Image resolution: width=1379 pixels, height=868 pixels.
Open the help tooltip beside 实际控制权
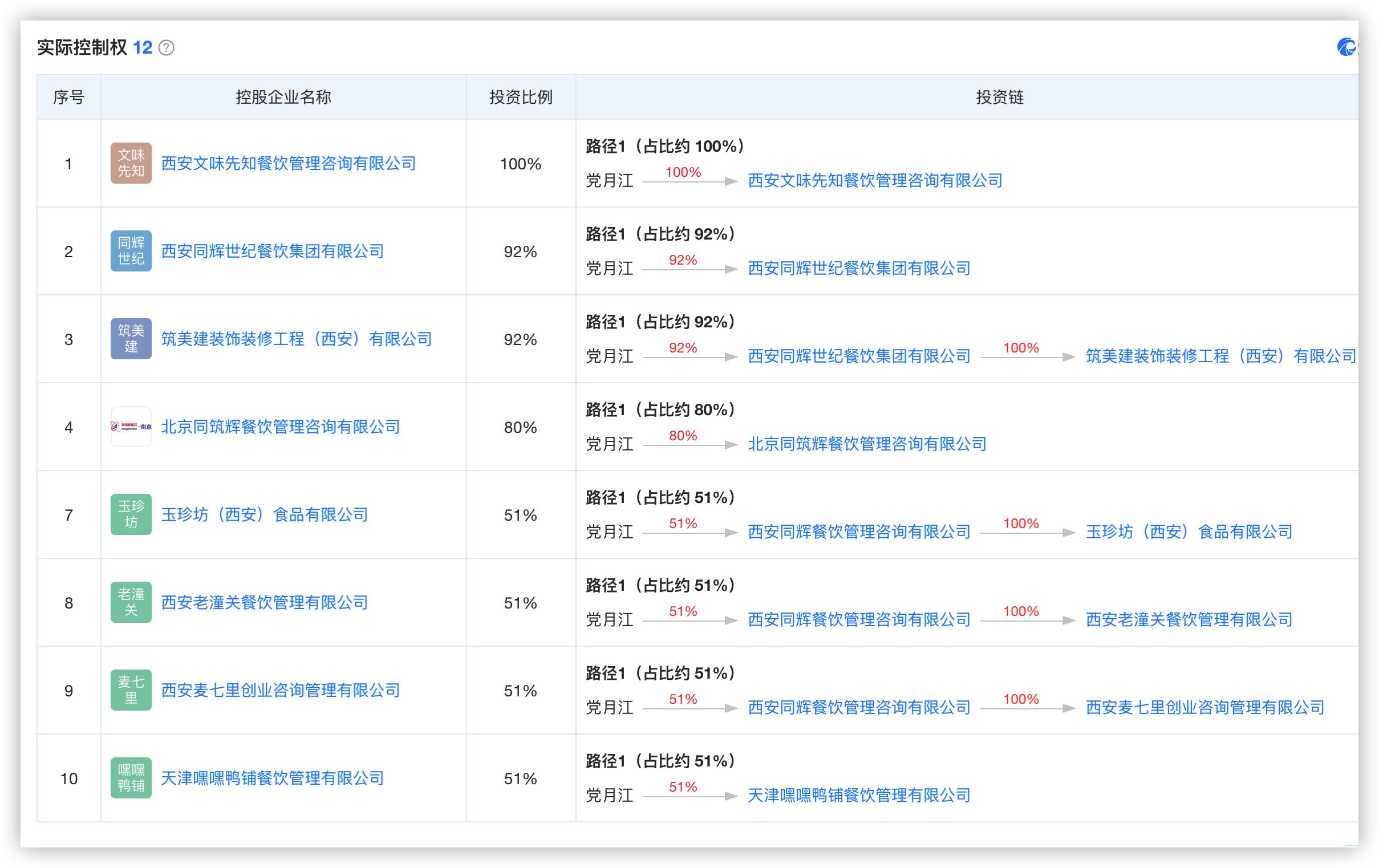tap(166, 47)
